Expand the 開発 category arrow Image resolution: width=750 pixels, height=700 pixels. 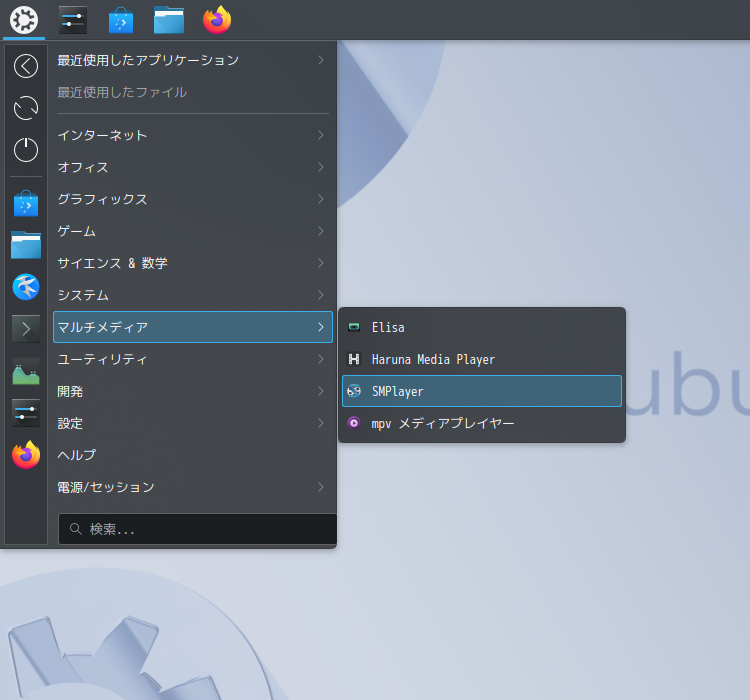[321, 391]
